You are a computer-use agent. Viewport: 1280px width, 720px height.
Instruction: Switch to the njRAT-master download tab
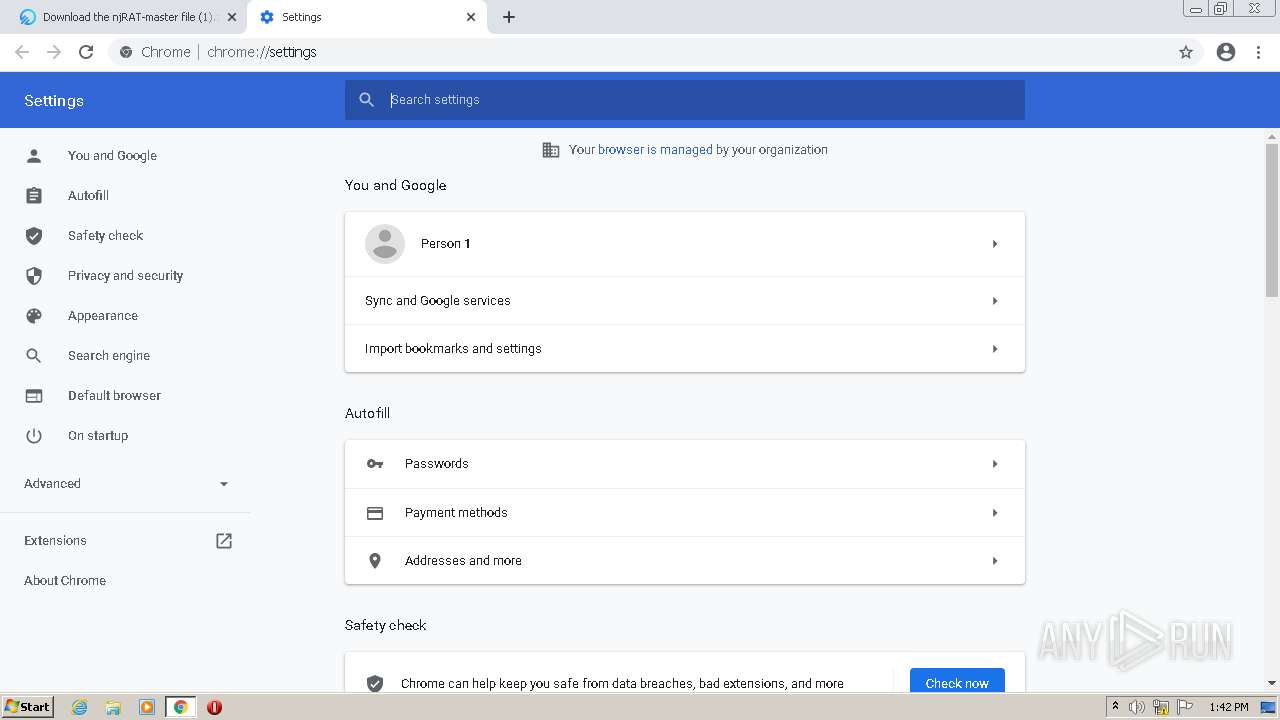point(127,17)
